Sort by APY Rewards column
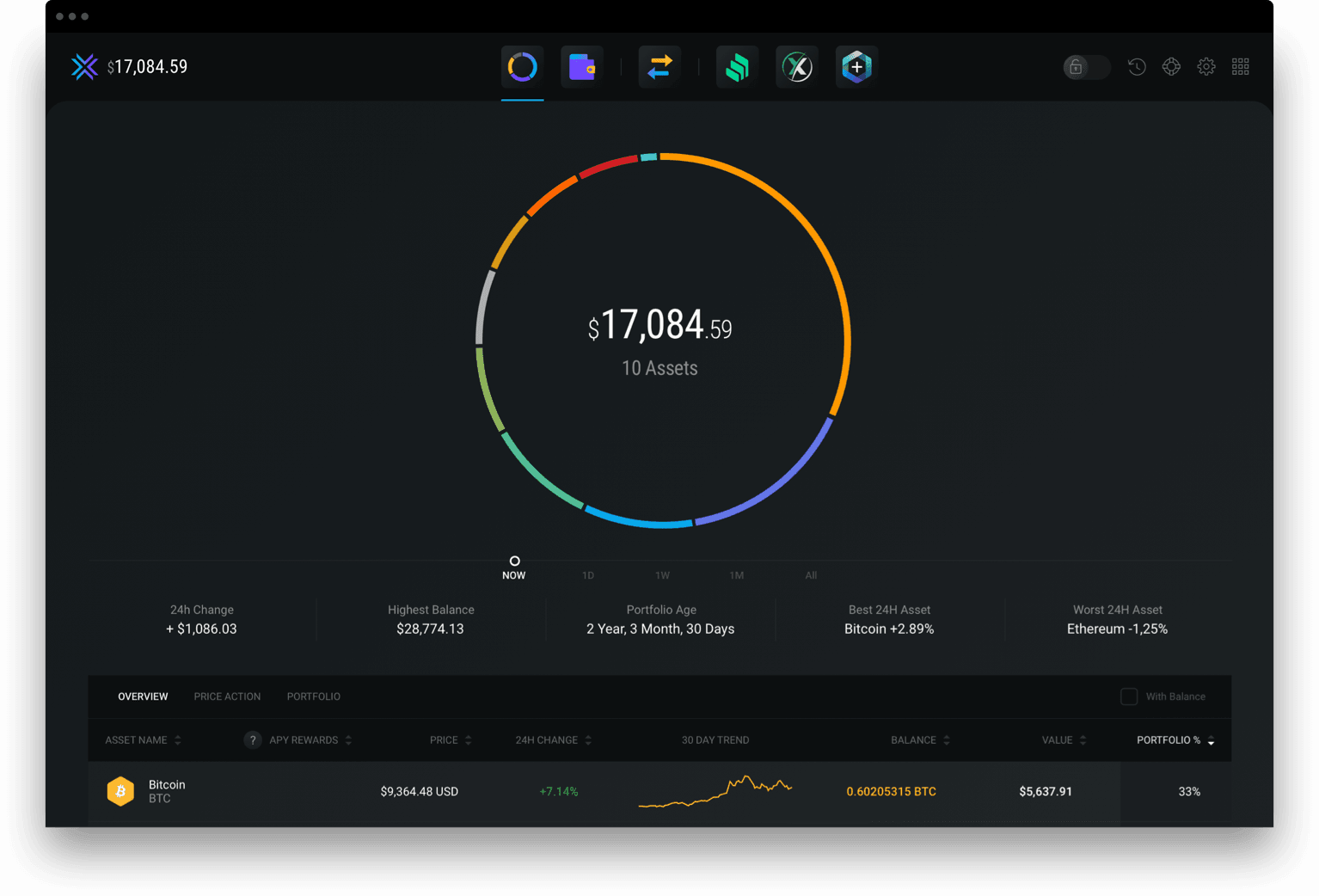The width and height of the screenshot is (1319, 896). [310, 740]
